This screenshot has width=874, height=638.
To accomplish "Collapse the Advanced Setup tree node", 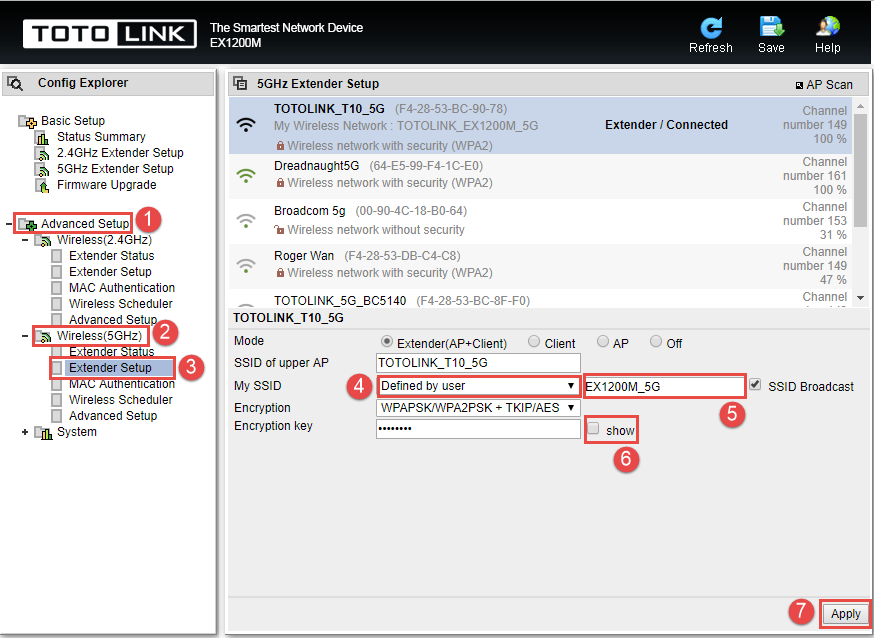I will [8, 224].
